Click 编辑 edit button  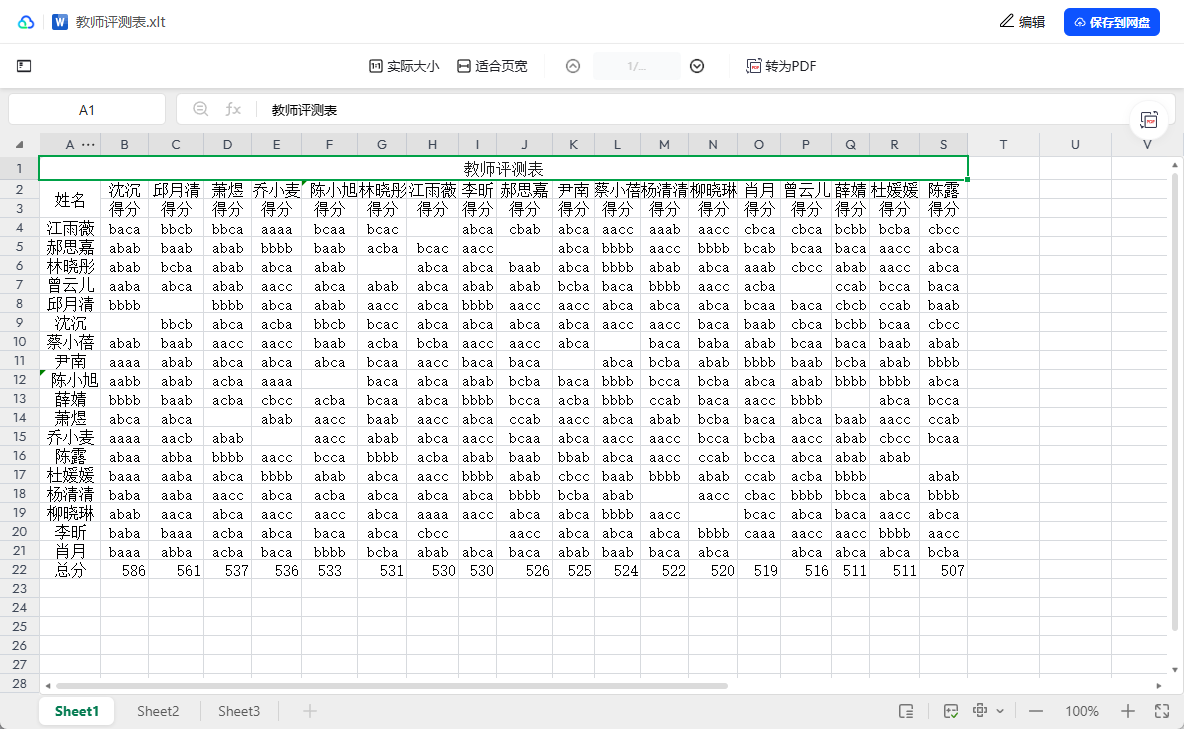(x=1022, y=22)
